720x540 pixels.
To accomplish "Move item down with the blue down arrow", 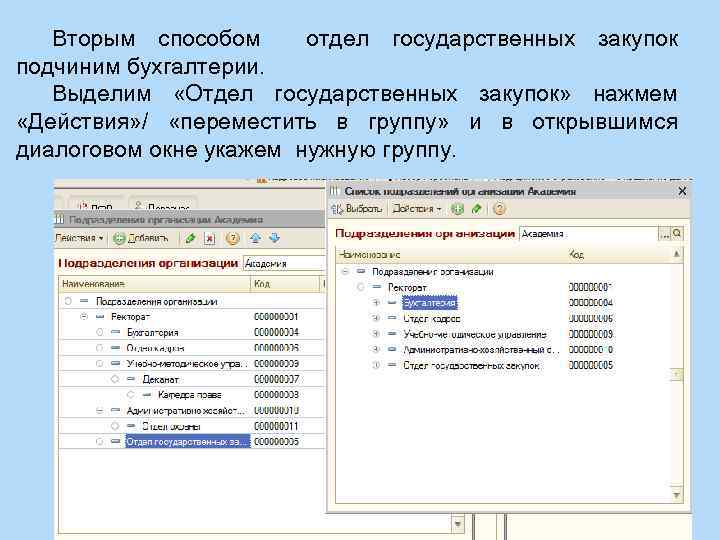I will coord(274,238).
